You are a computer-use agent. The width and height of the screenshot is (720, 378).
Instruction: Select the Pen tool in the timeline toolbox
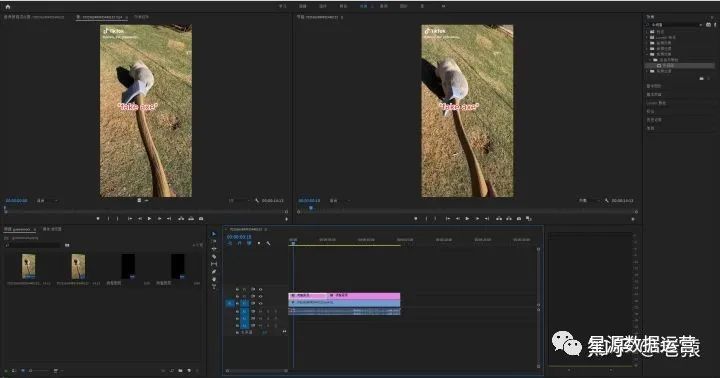pyautogui.click(x=214, y=271)
